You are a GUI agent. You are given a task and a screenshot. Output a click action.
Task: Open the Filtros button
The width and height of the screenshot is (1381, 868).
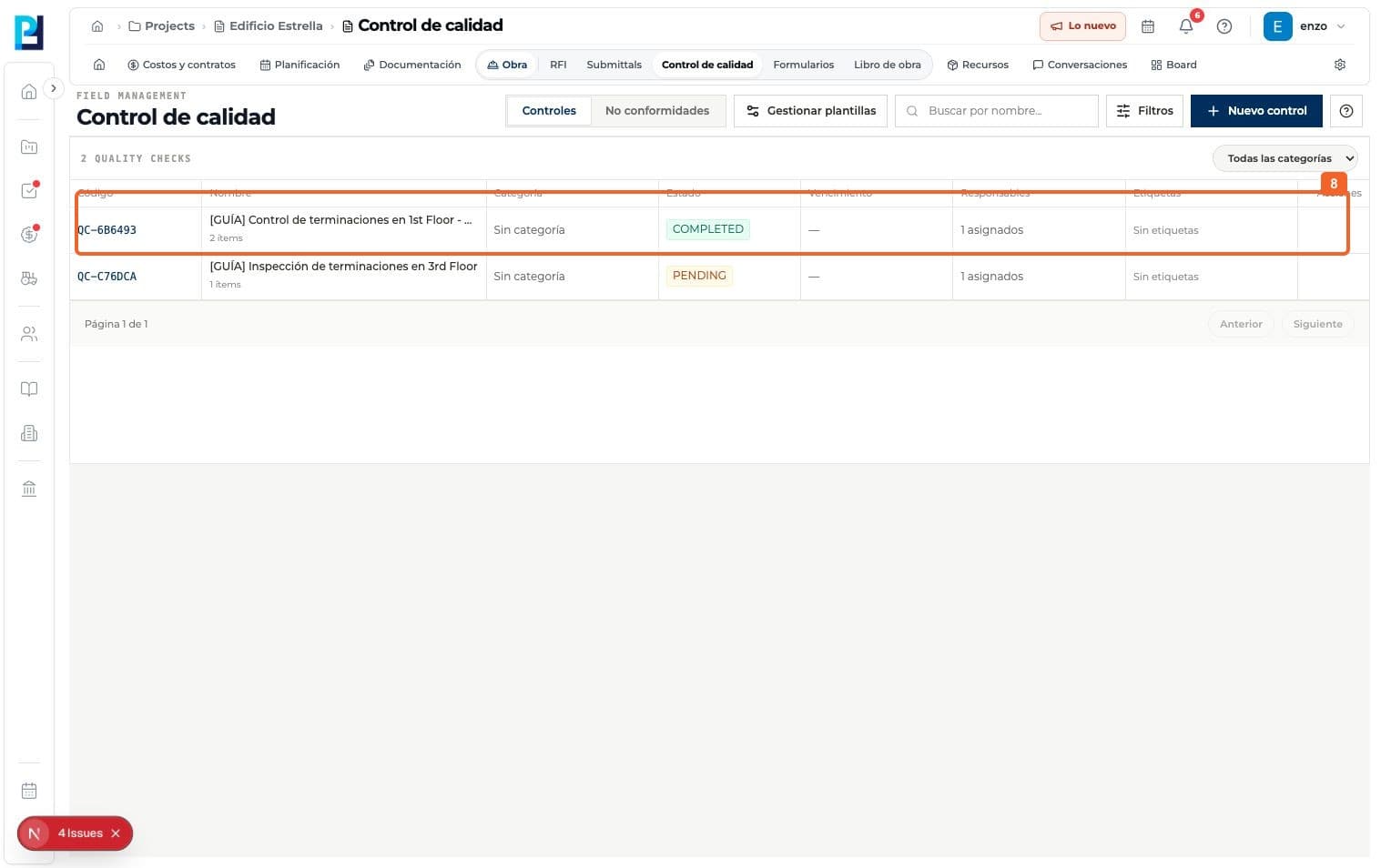(1145, 111)
